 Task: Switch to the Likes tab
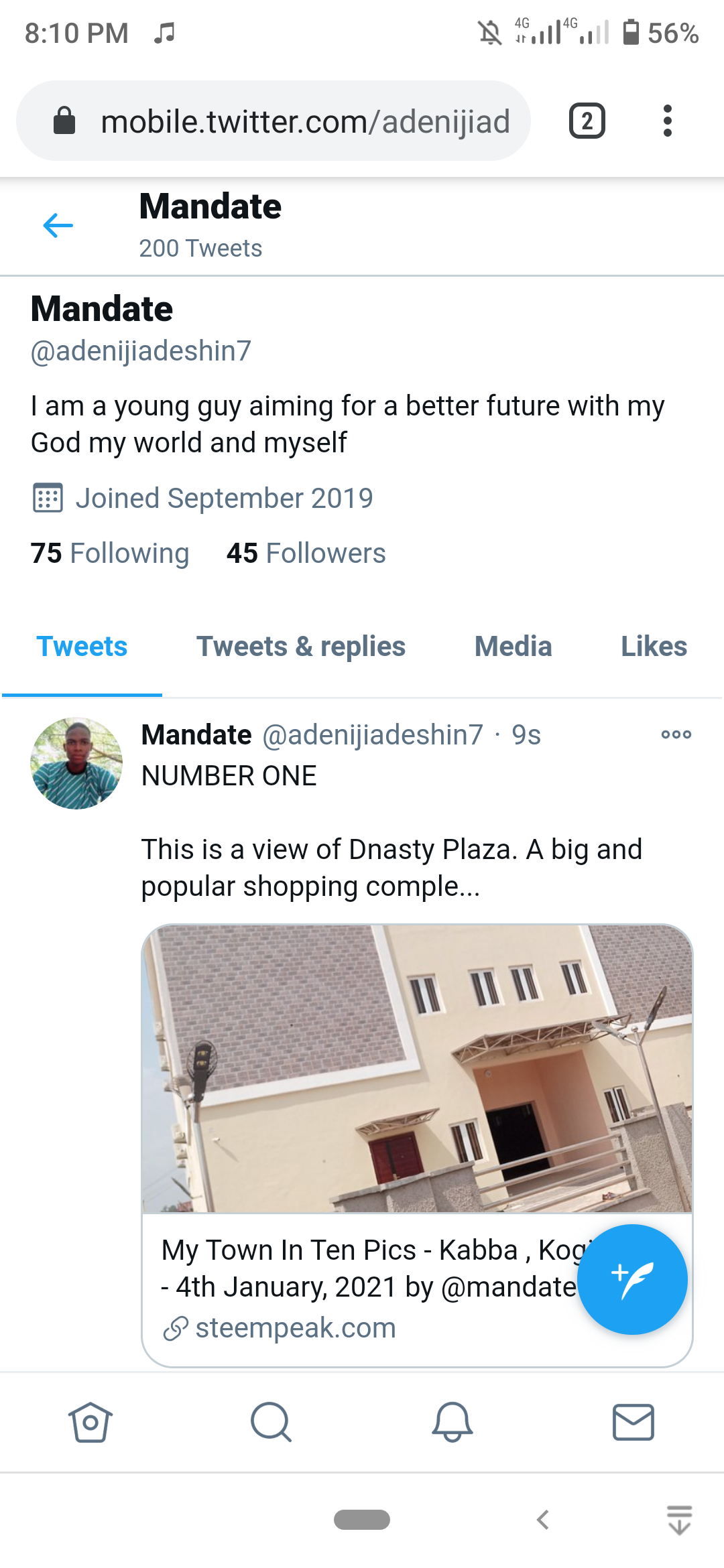[654, 647]
